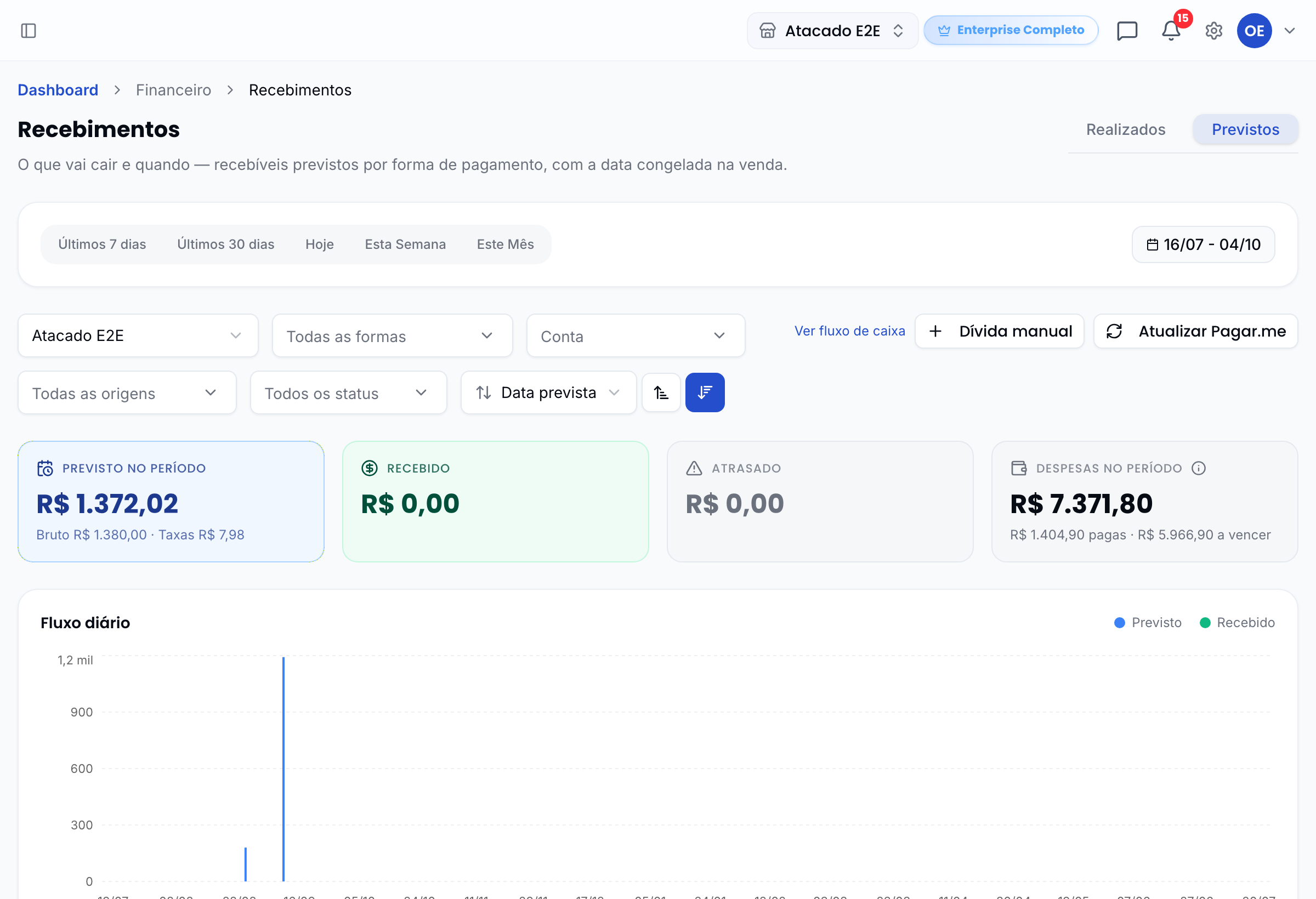Screen dimensions: 1316x899
Task: Click the Recebido summary card
Action: click(496, 502)
